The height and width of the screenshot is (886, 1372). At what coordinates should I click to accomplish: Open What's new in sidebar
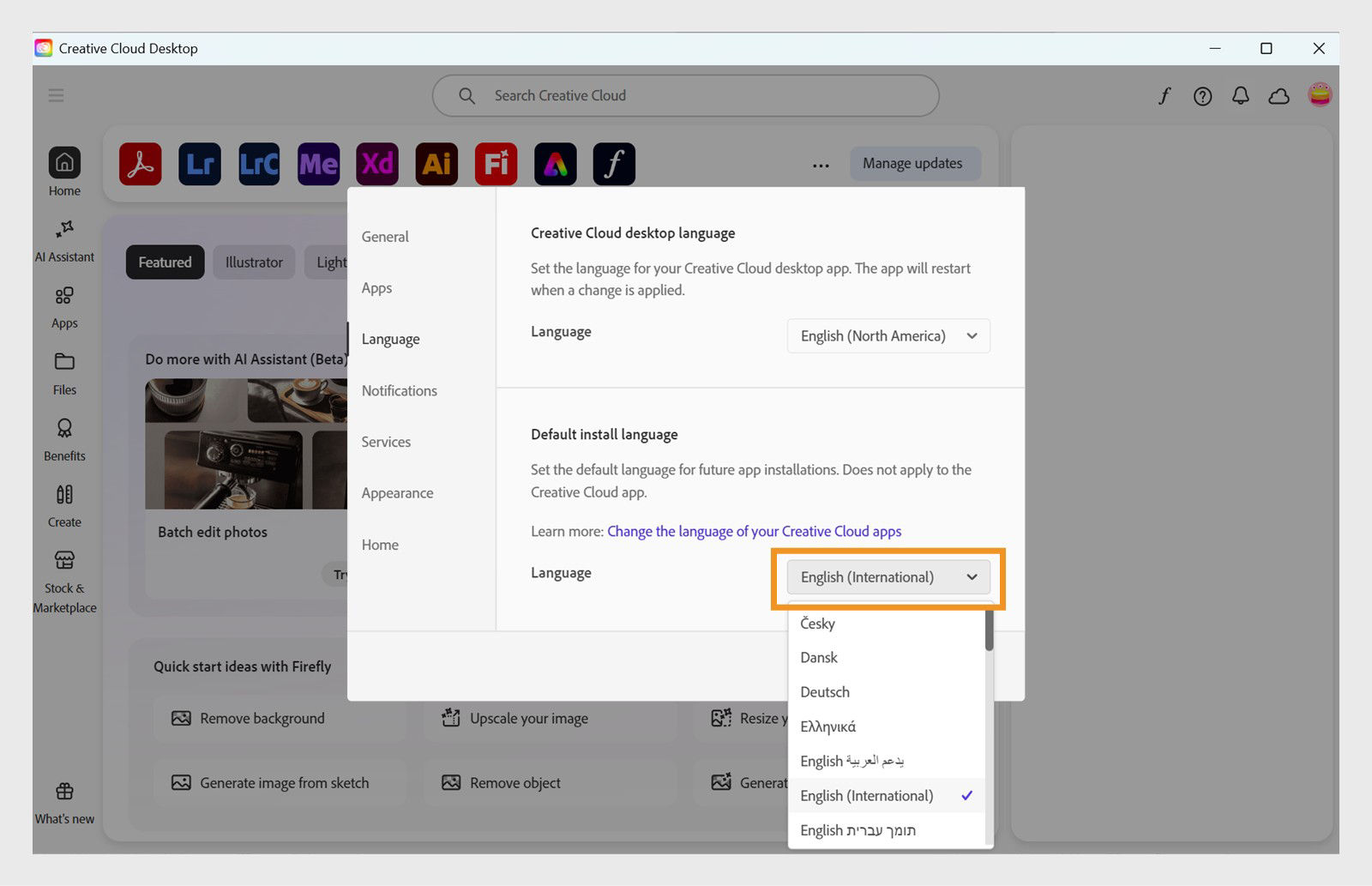64,804
